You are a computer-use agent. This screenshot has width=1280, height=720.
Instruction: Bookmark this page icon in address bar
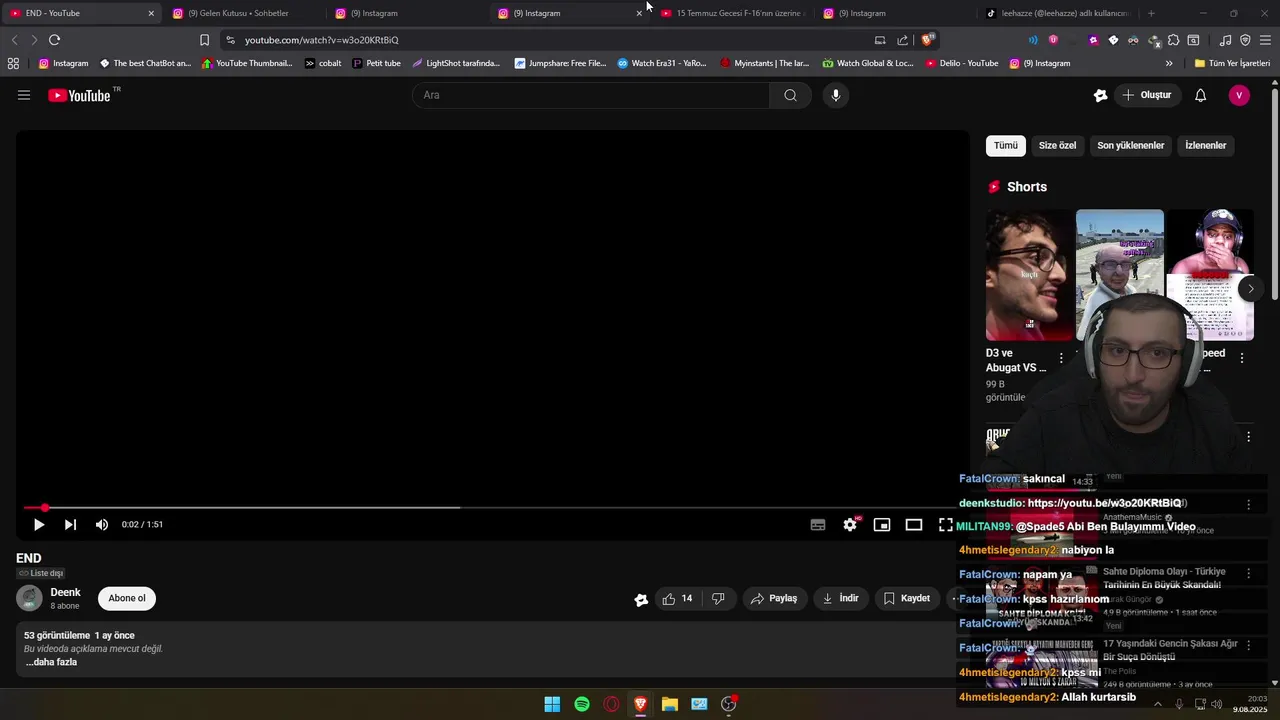[x=204, y=40]
